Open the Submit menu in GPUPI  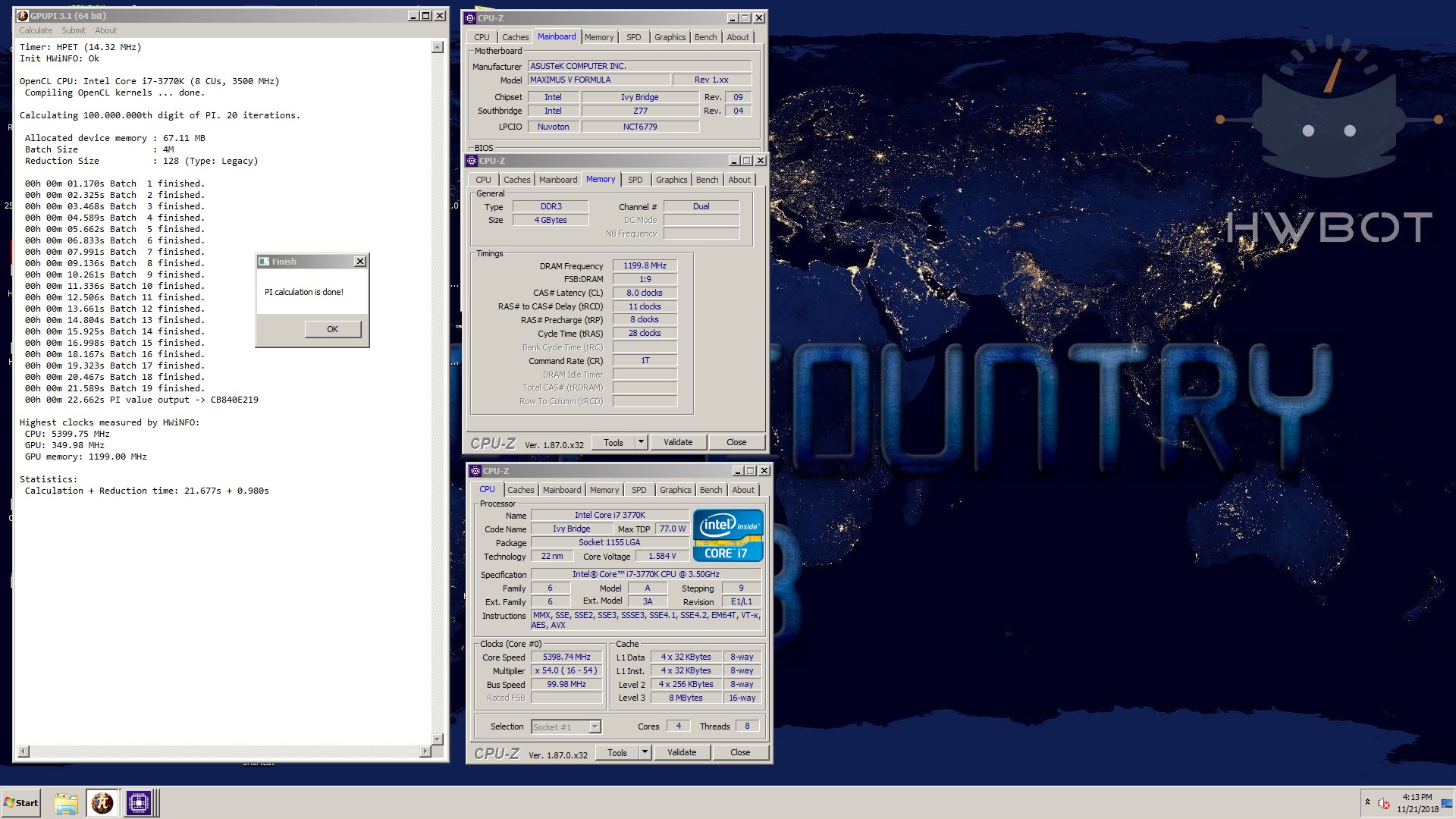pos(74,30)
